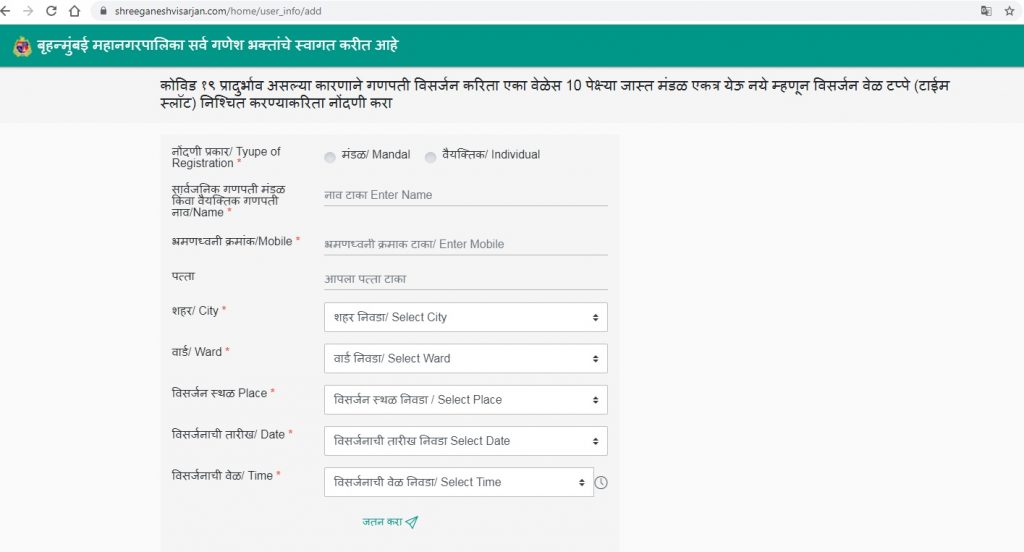This screenshot has width=1024, height=552.
Task: Expand the Select Ward dropdown
Action: pos(466,358)
